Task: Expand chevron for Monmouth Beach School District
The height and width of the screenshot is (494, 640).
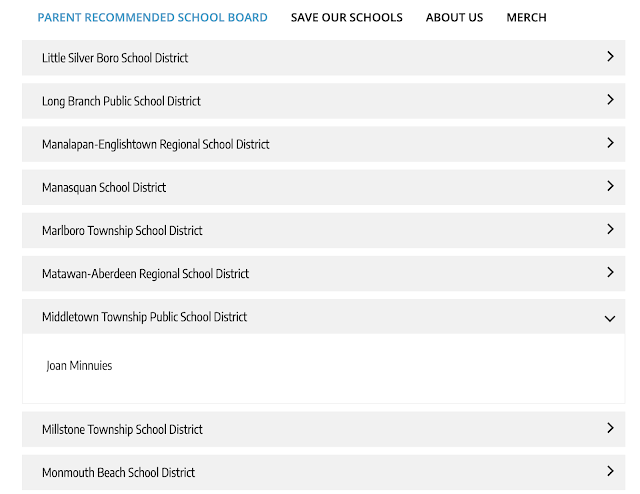Action: (x=610, y=471)
